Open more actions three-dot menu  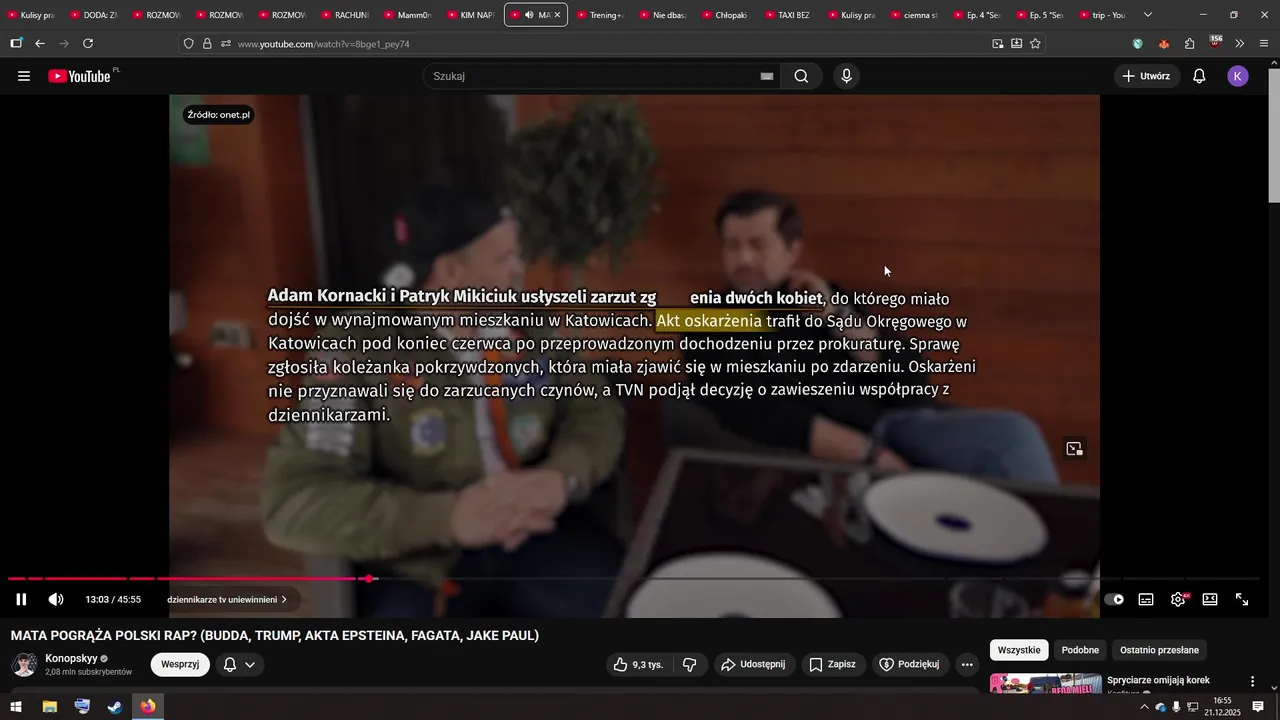[x=967, y=664]
